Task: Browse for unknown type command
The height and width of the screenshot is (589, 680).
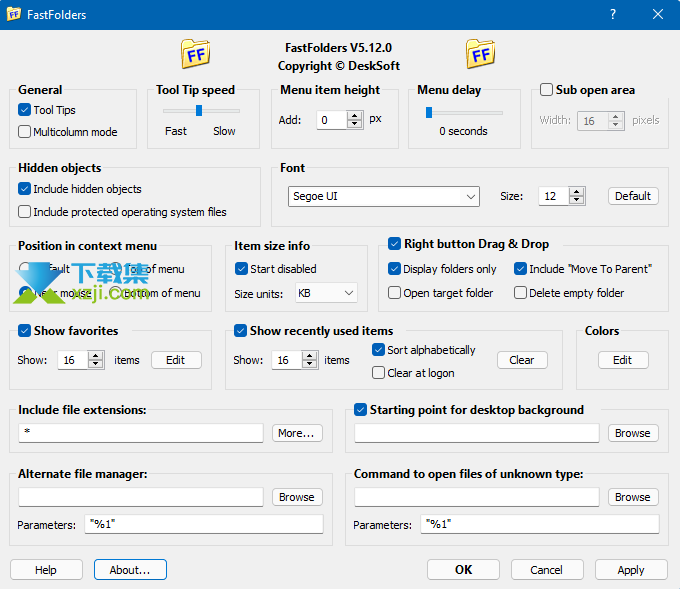Action: pyautogui.click(x=633, y=497)
